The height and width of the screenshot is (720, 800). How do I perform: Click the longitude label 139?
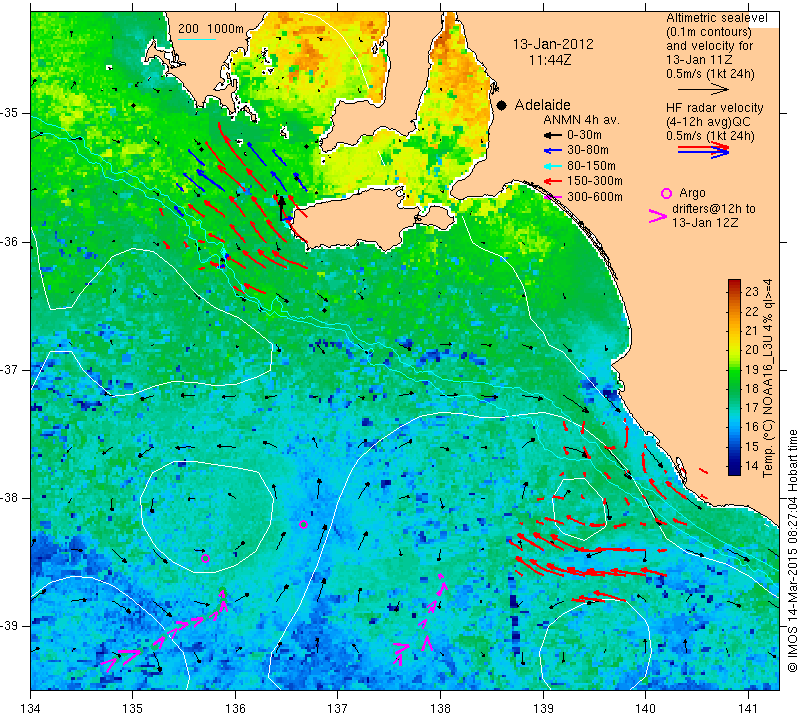coord(543,709)
